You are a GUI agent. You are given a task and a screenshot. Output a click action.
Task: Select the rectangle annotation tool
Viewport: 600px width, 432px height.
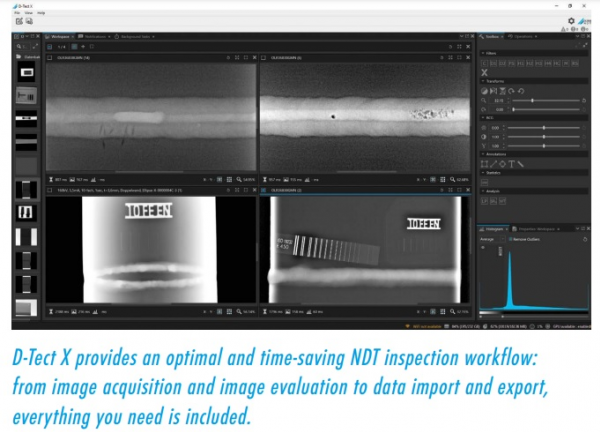click(x=484, y=164)
